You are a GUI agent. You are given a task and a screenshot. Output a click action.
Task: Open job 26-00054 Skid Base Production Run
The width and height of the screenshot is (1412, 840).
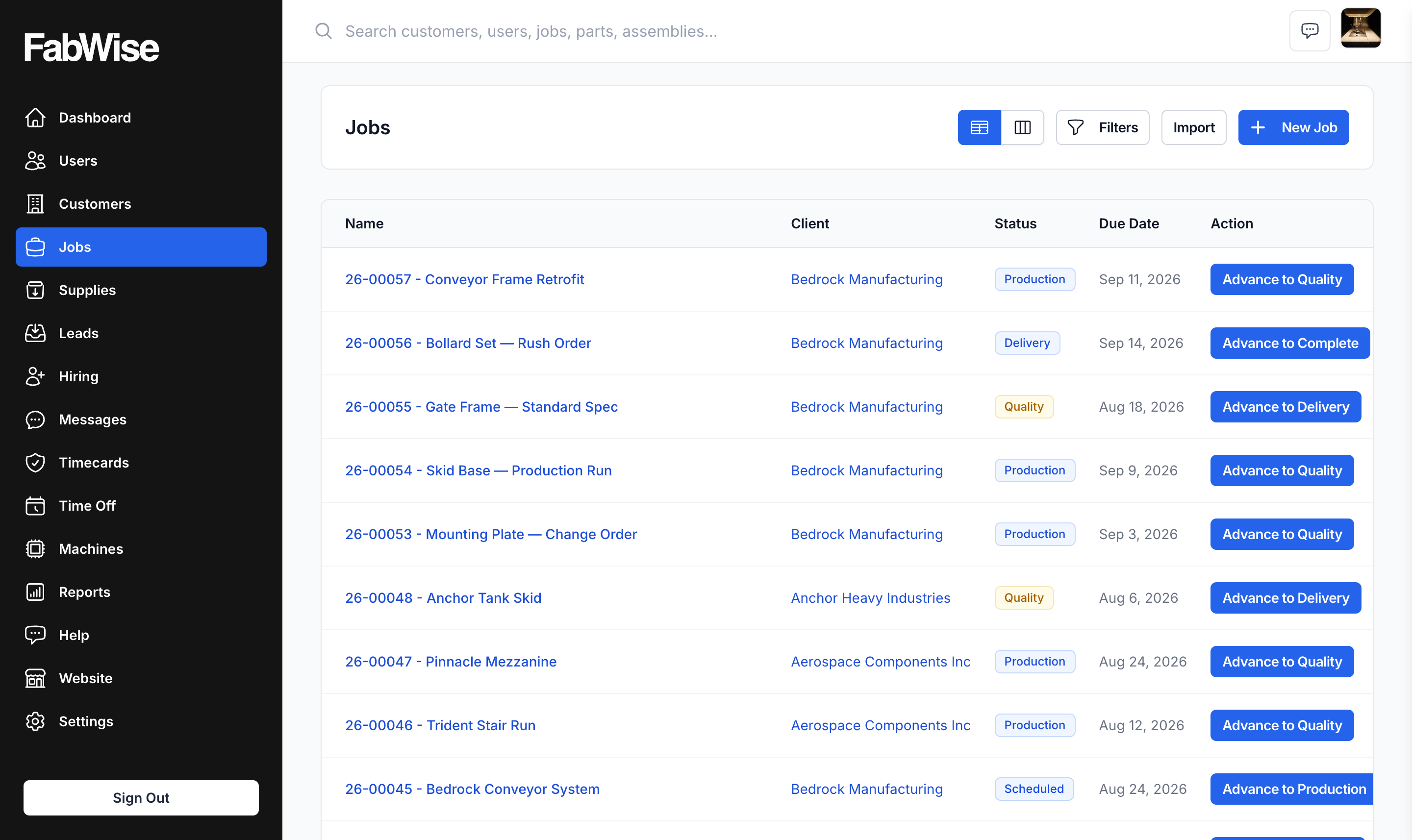[x=479, y=470]
